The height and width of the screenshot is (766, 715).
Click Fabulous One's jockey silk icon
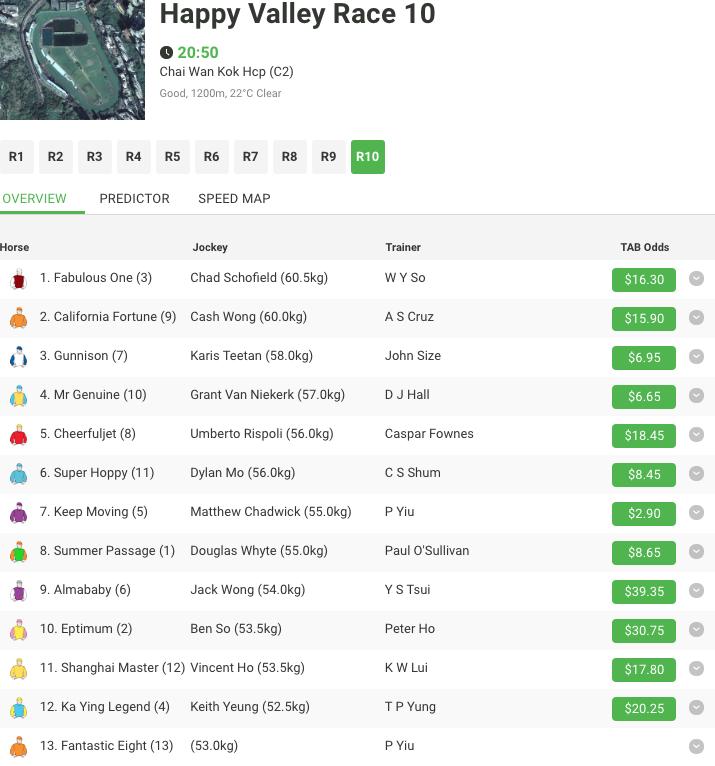18,279
